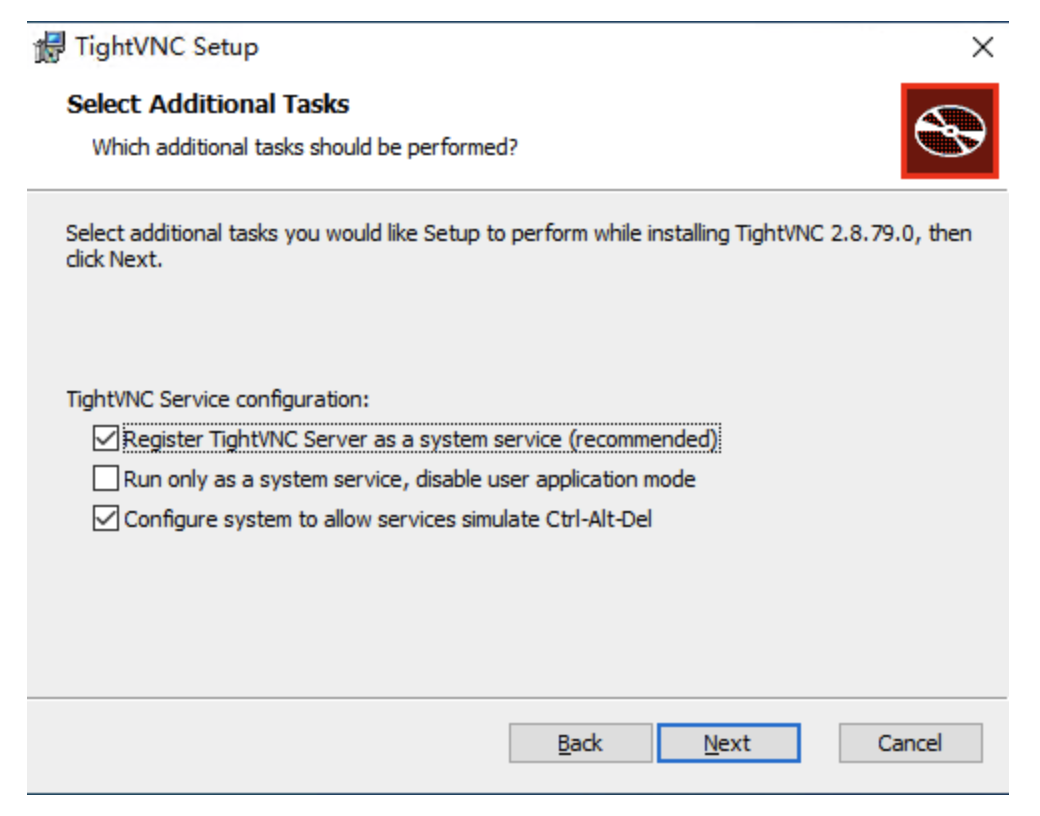The width and height of the screenshot is (1040, 816).
Task: Click the TightVNC installer icon in title bar
Action: click(x=50, y=47)
